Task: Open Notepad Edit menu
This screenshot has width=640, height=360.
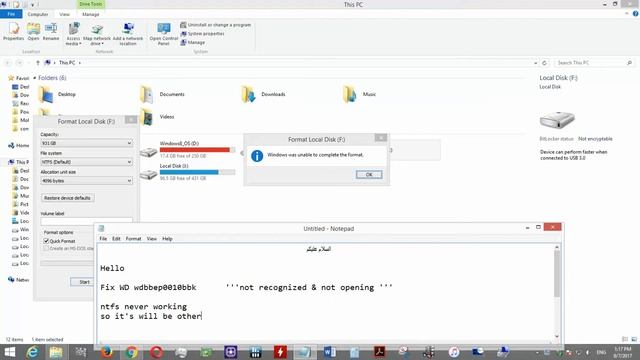Action: pyautogui.click(x=116, y=239)
